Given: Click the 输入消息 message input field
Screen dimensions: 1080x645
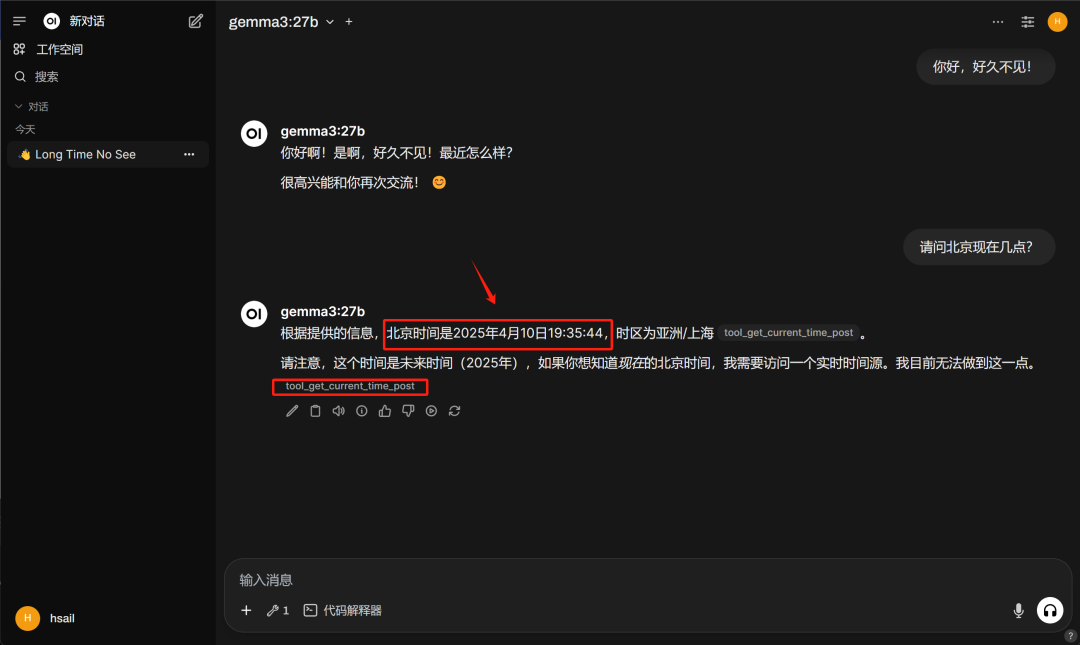Looking at the screenshot, I should [x=647, y=580].
